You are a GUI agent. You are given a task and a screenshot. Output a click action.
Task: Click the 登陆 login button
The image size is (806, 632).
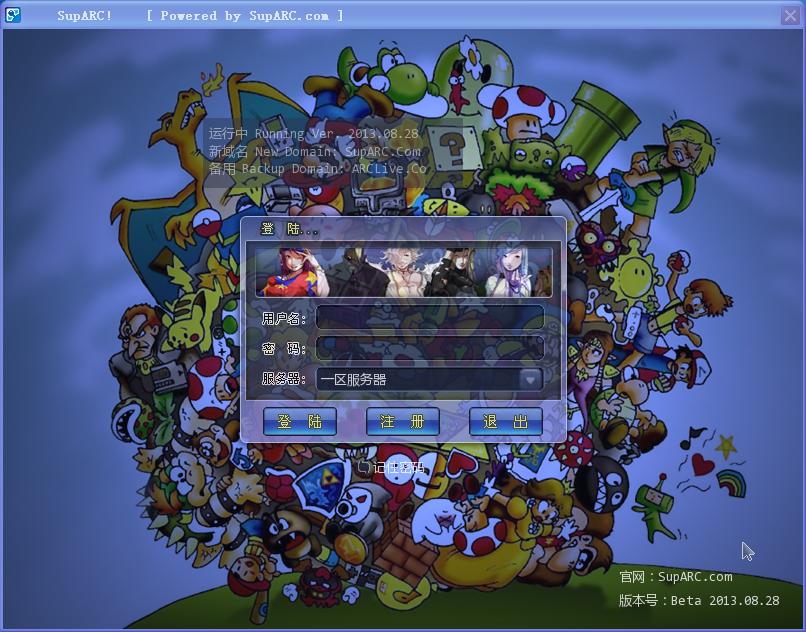(300, 422)
